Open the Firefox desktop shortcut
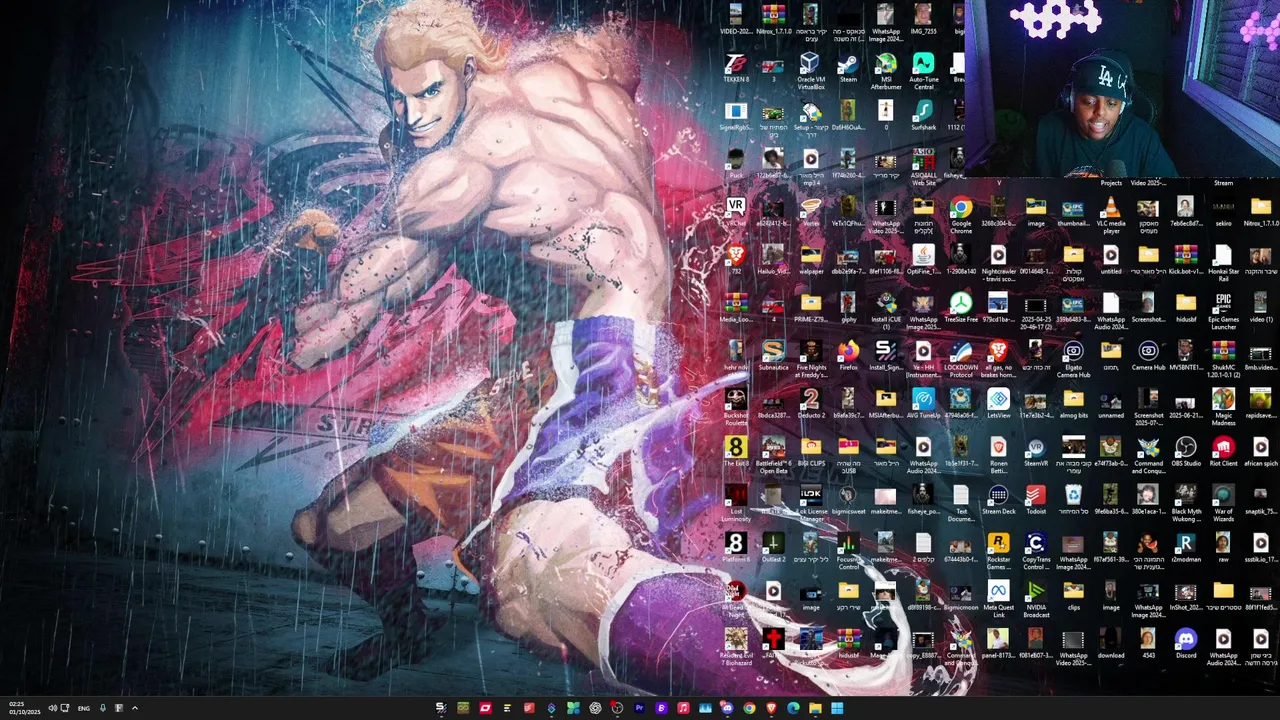This screenshot has width=1280, height=720. (848, 353)
